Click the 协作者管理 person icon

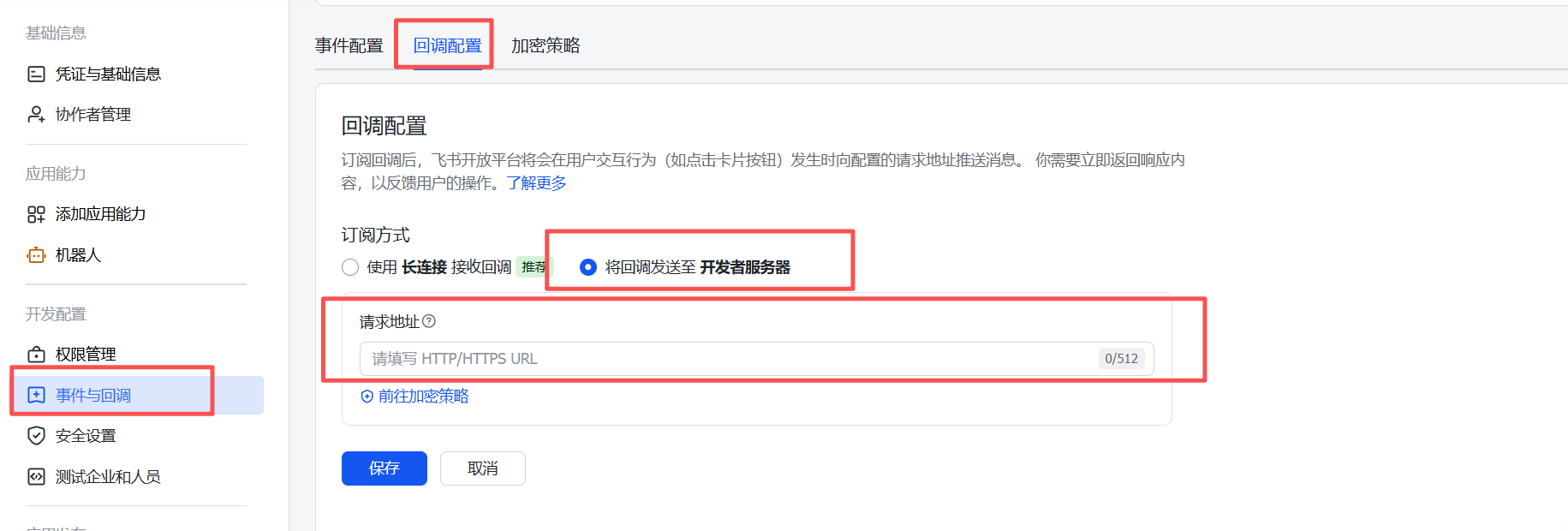[x=36, y=115]
